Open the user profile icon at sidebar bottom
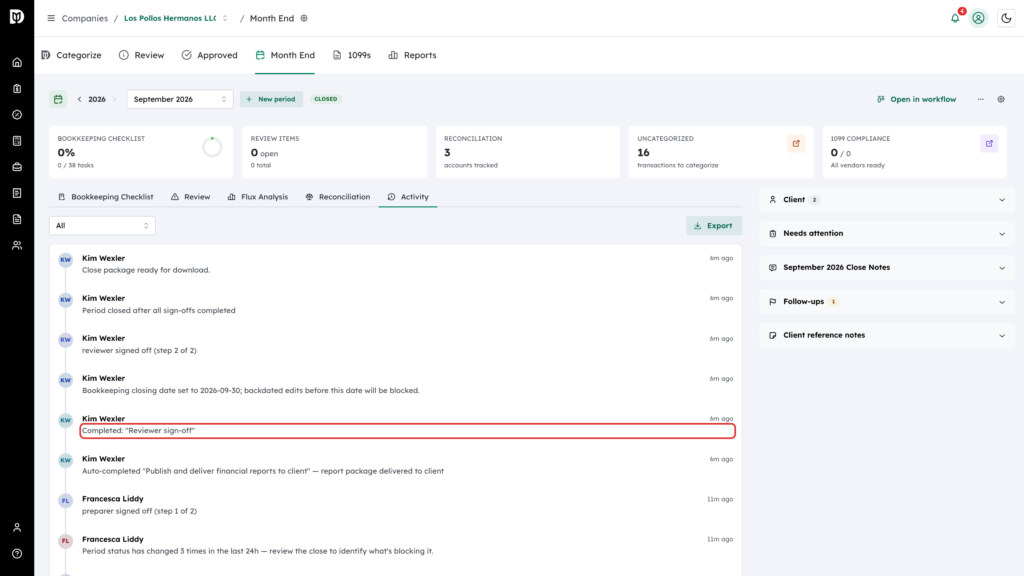This screenshot has width=1024, height=576. coord(17,528)
